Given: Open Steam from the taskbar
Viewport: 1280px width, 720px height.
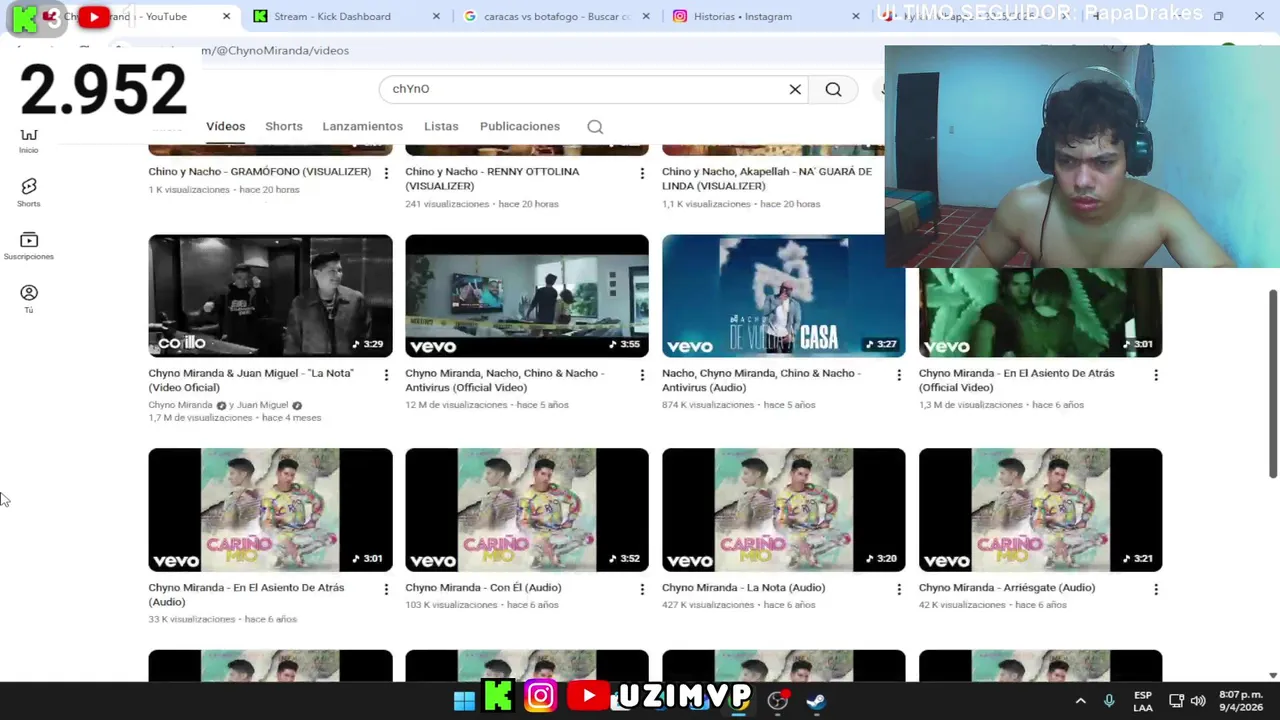Looking at the screenshot, I should point(816,700).
